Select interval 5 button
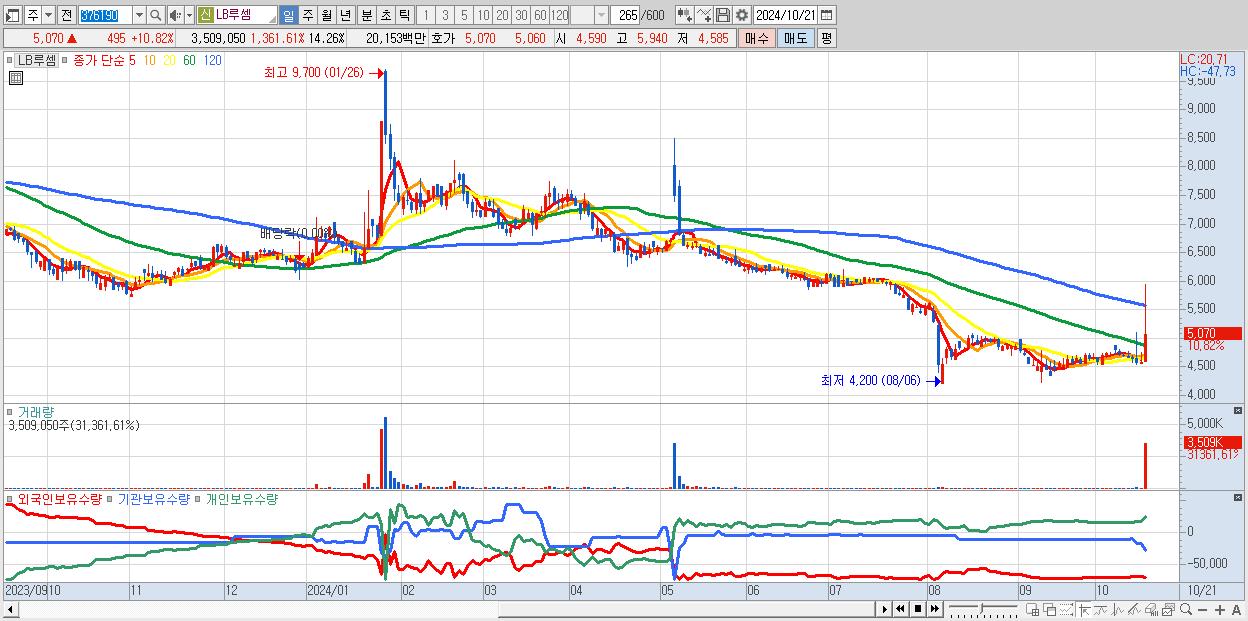 point(464,15)
